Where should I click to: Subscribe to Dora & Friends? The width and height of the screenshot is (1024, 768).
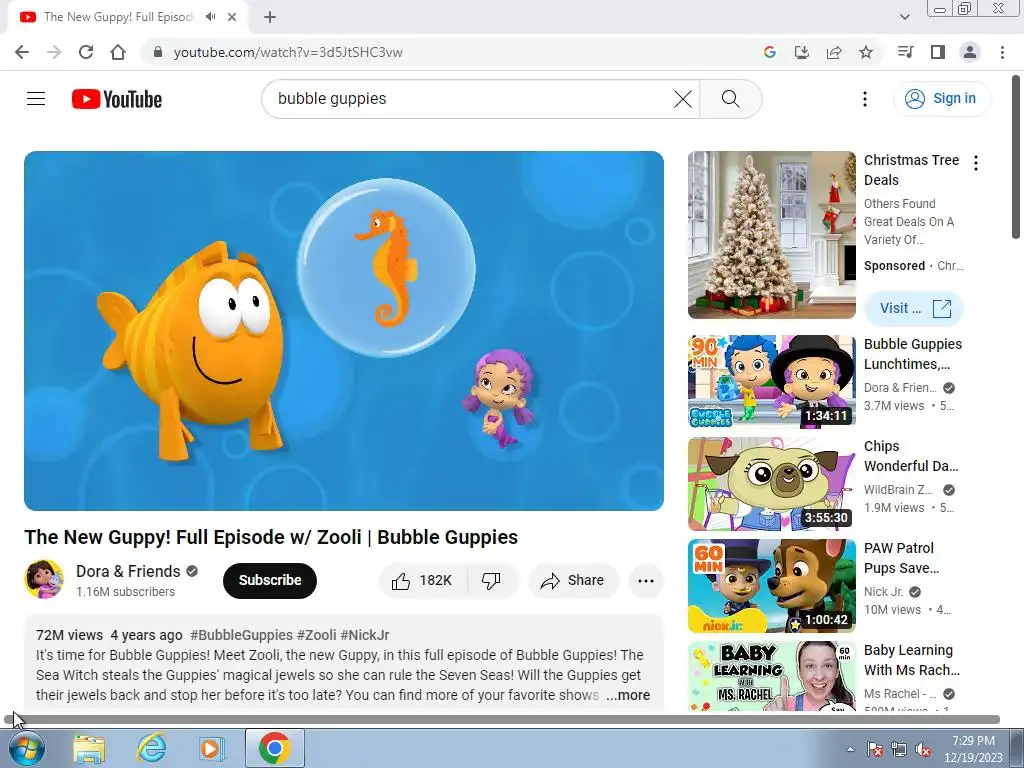click(270, 581)
